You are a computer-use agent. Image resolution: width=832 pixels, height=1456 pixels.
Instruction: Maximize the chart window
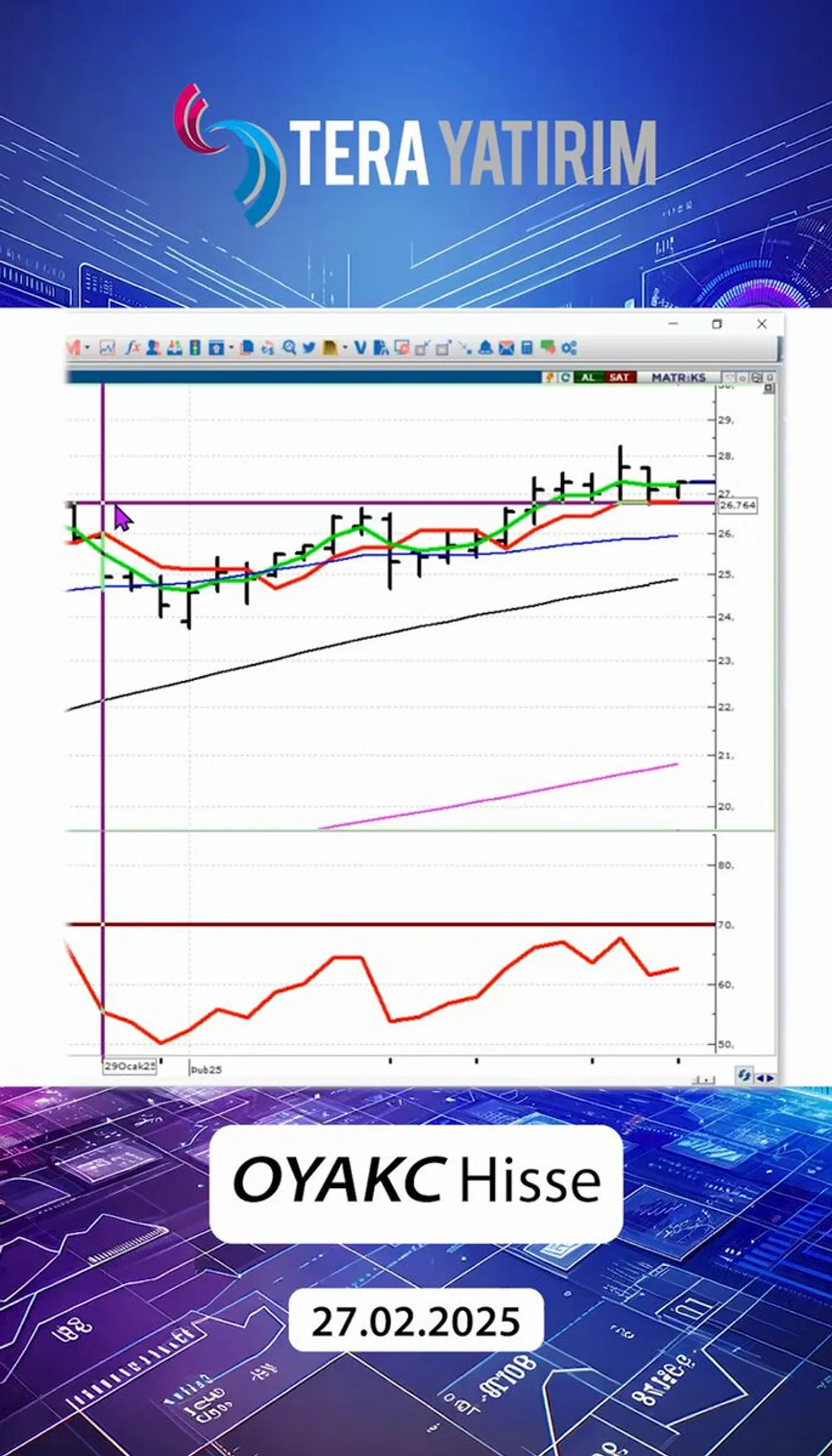coord(718,324)
